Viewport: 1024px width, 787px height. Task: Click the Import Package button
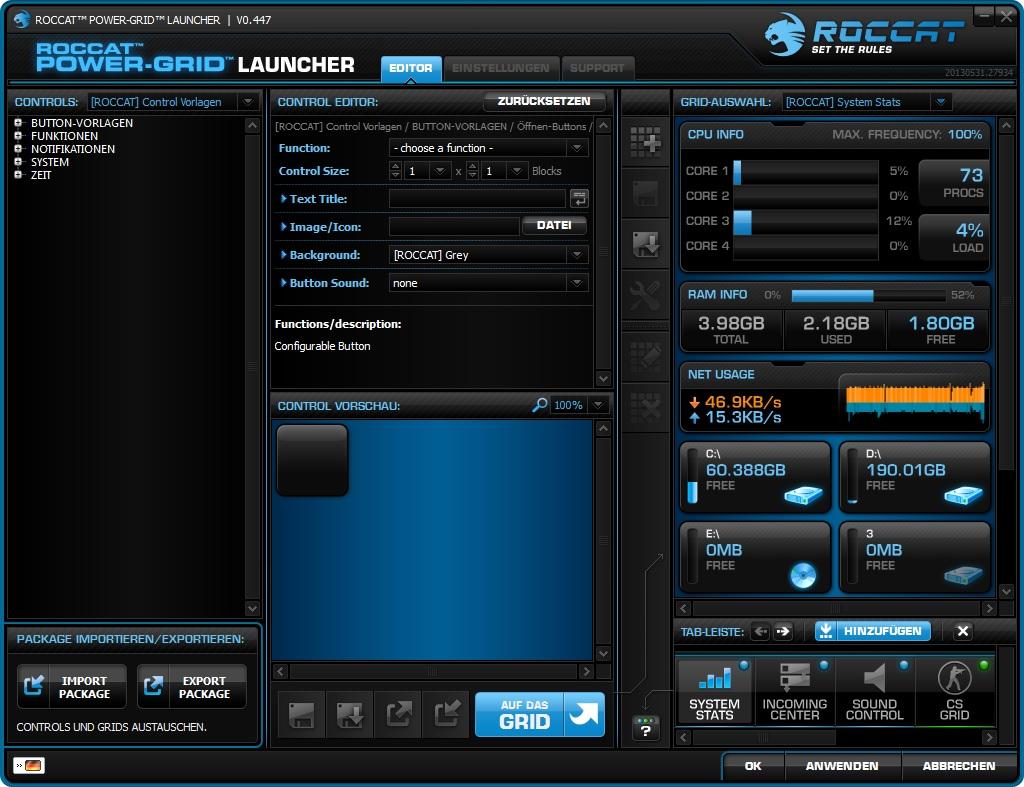click(x=72, y=687)
